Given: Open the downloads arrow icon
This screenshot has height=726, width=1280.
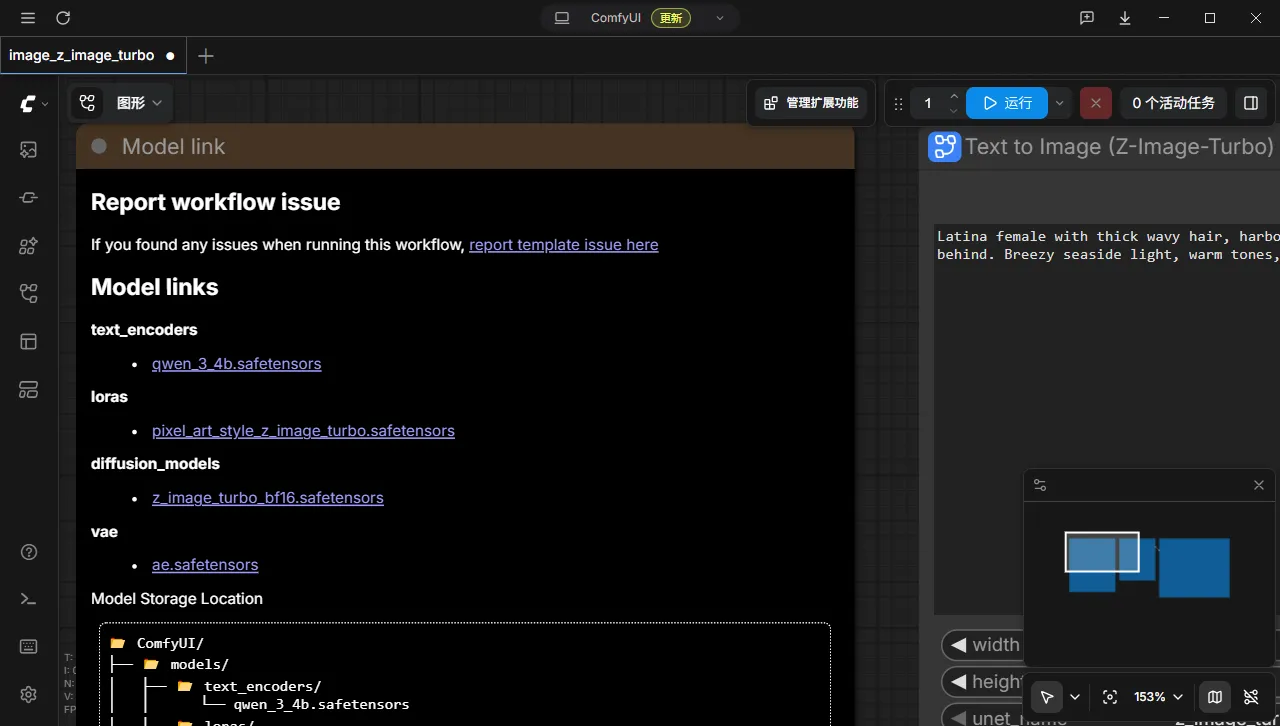Looking at the screenshot, I should 1125,18.
